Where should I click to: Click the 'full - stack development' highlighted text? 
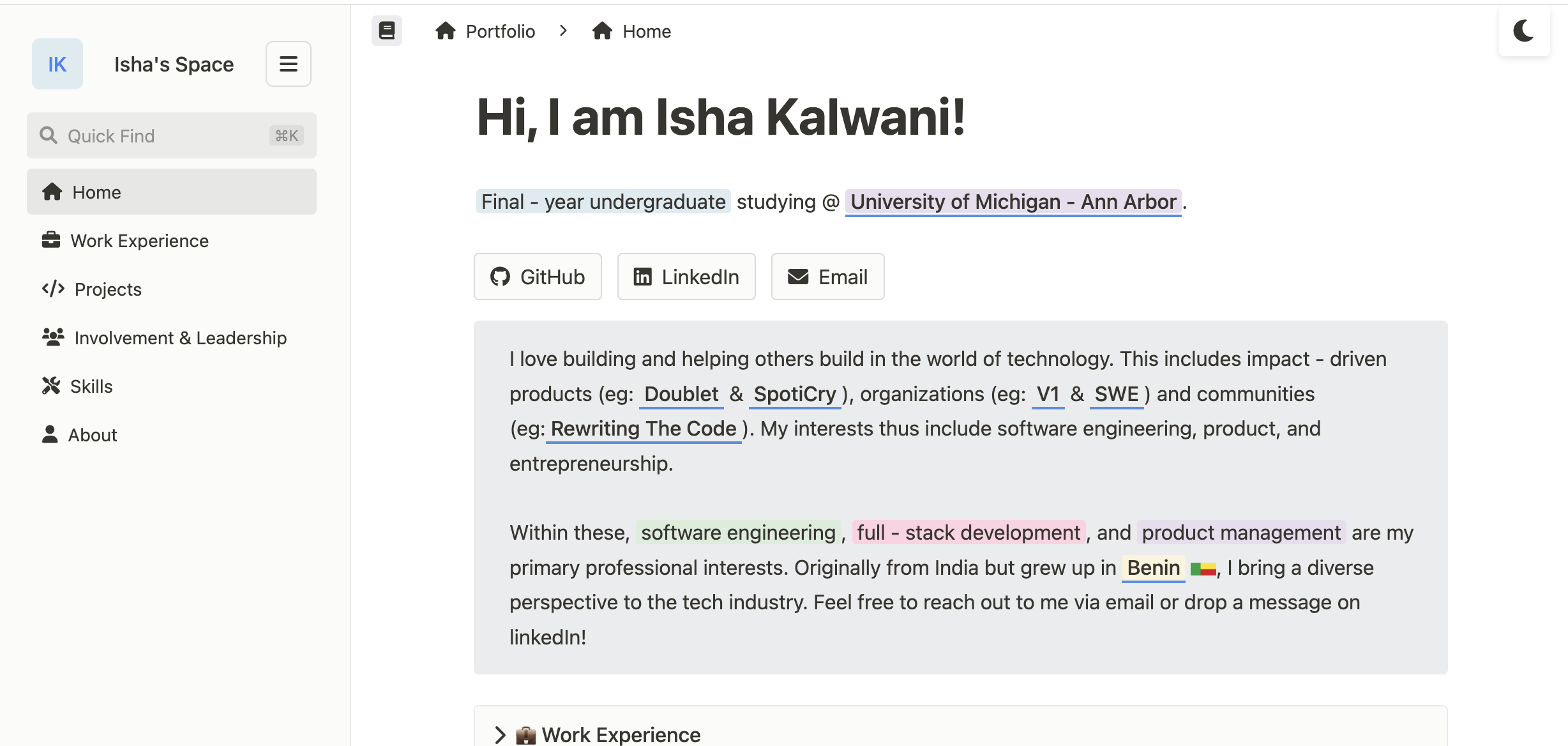coord(969,533)
